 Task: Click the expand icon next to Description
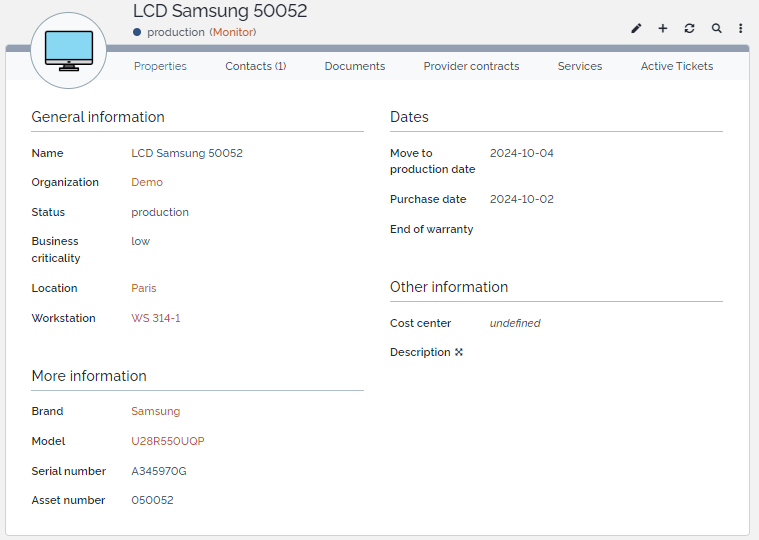click(x=459, y=352)
